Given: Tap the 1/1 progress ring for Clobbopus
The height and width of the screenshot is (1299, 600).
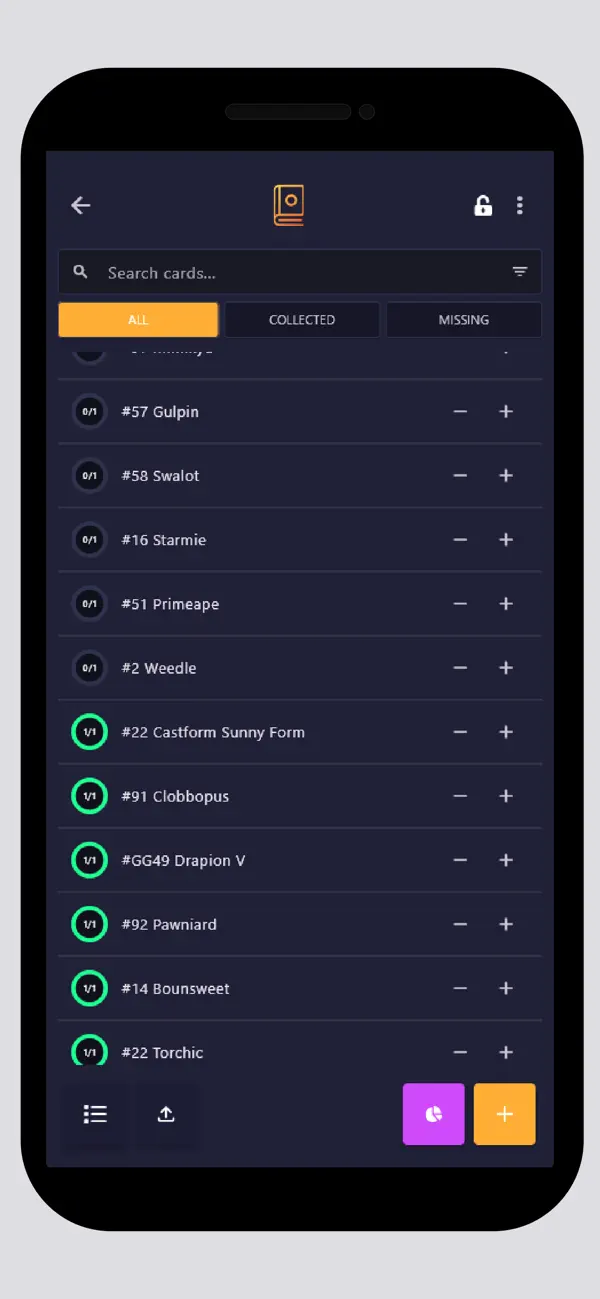Looking at the screenshot, I should tap(89, 796).
